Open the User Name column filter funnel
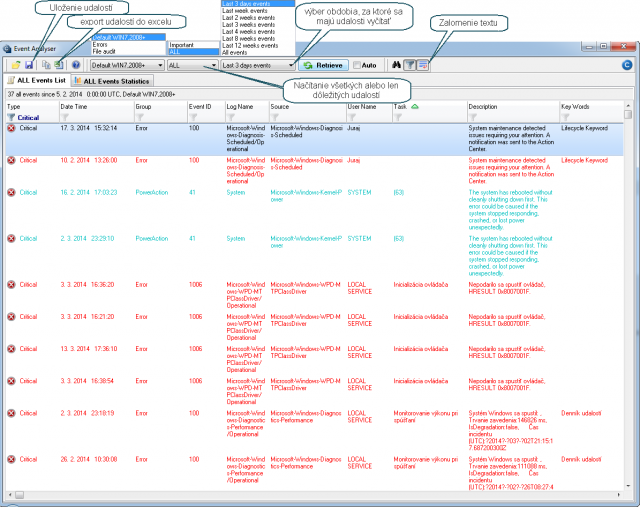The width and height of the screenshot is (640, 507). tap(351, 118)
